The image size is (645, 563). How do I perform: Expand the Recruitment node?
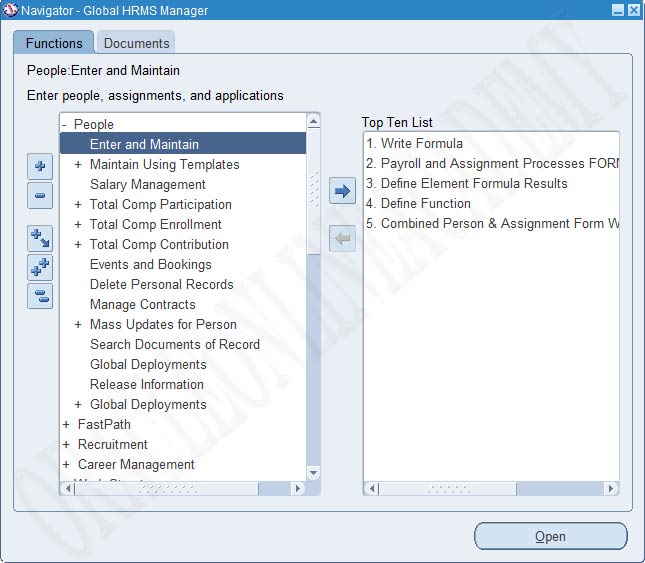66,445
